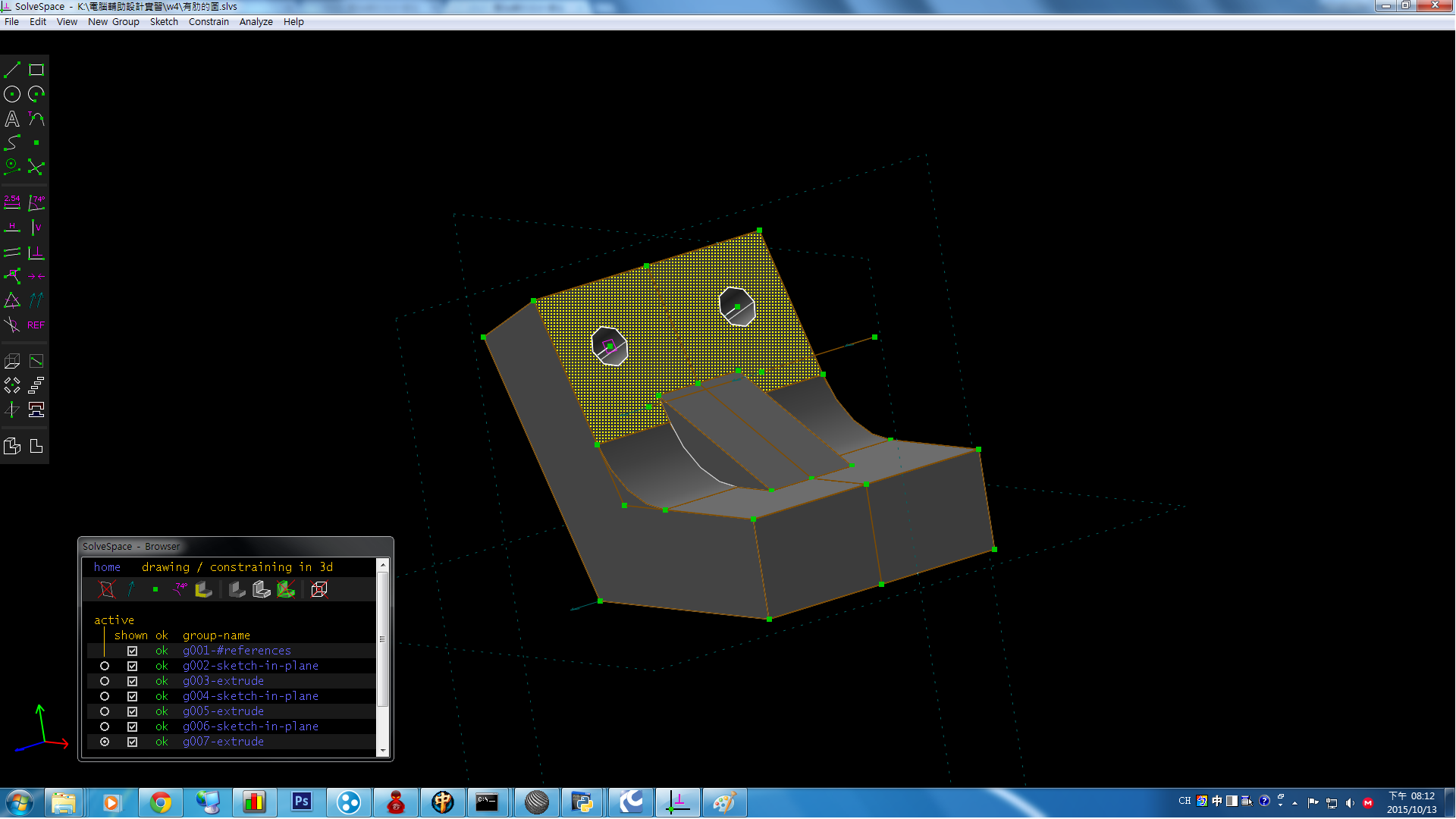
Task: Align view to active workplane icon
Action: point(36,446)
